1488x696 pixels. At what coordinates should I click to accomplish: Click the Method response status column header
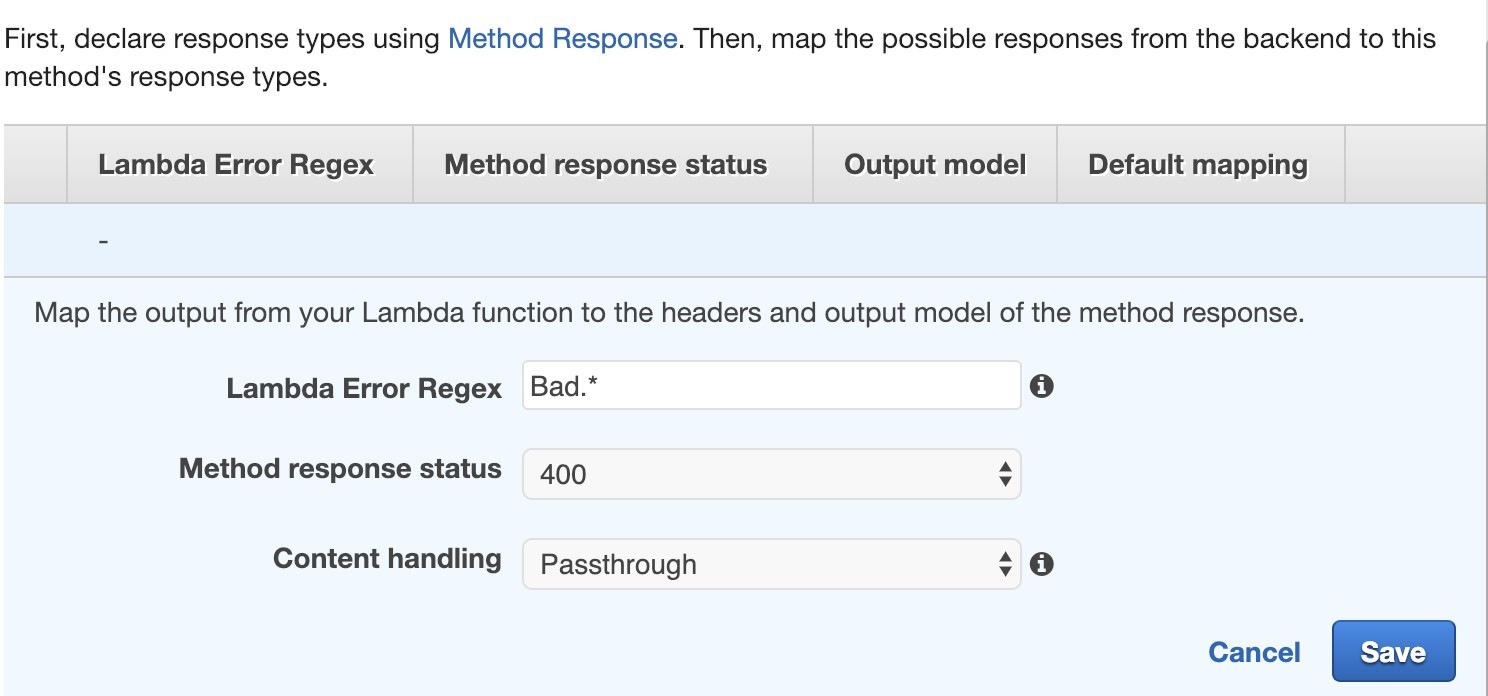tap(606, 165)
